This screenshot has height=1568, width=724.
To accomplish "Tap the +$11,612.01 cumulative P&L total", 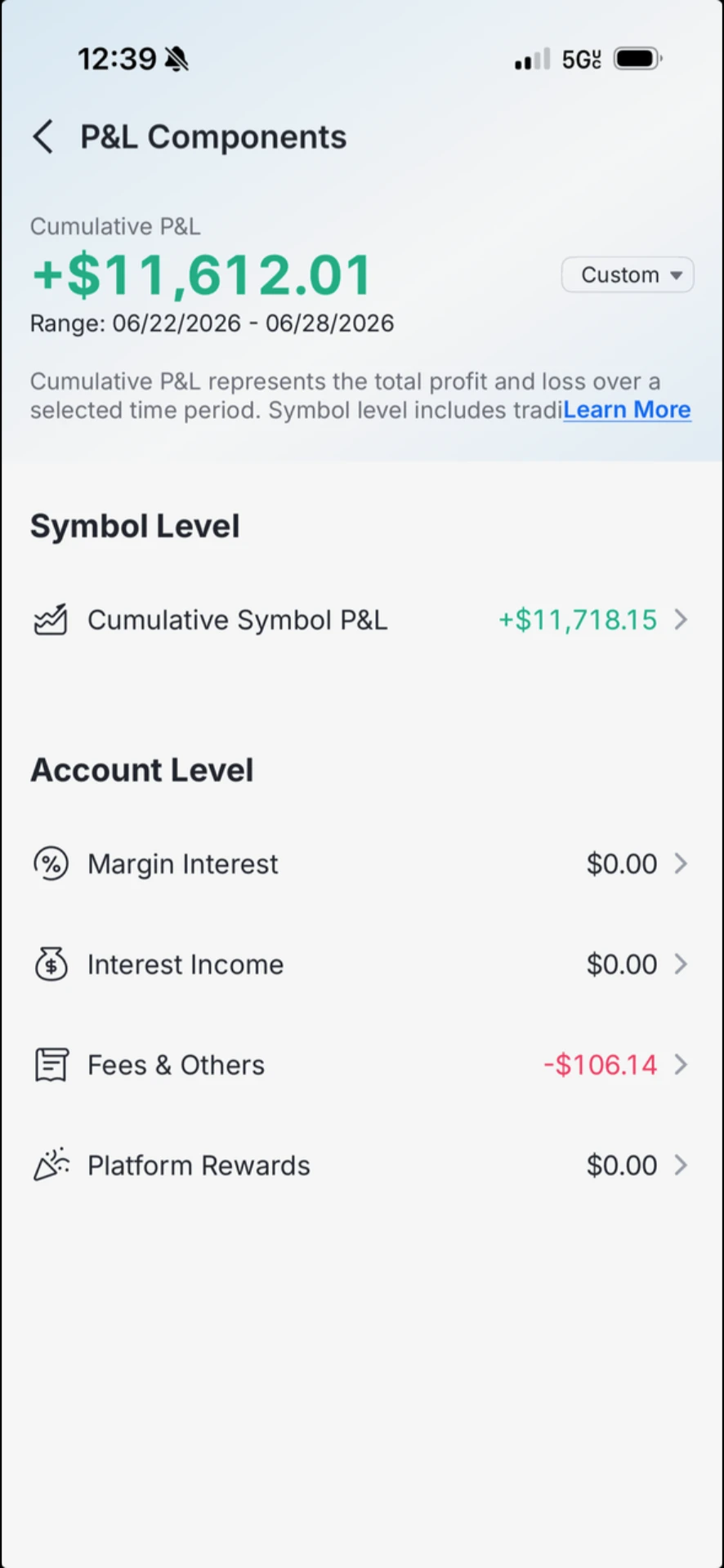I will tap(202, 274).
